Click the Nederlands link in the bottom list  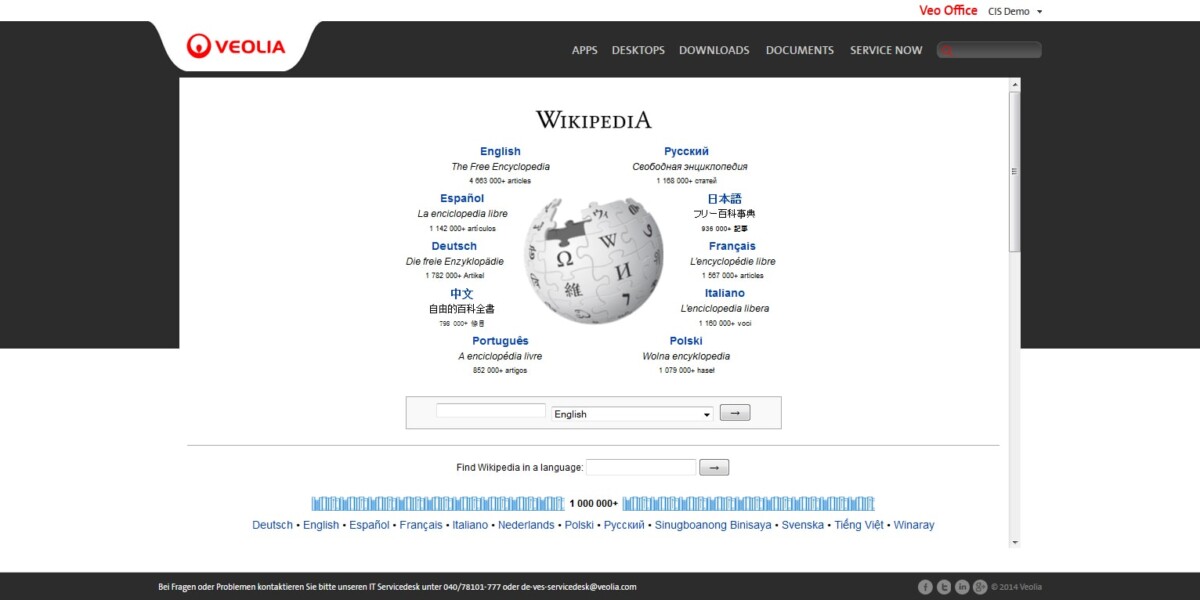pos(526,525)
